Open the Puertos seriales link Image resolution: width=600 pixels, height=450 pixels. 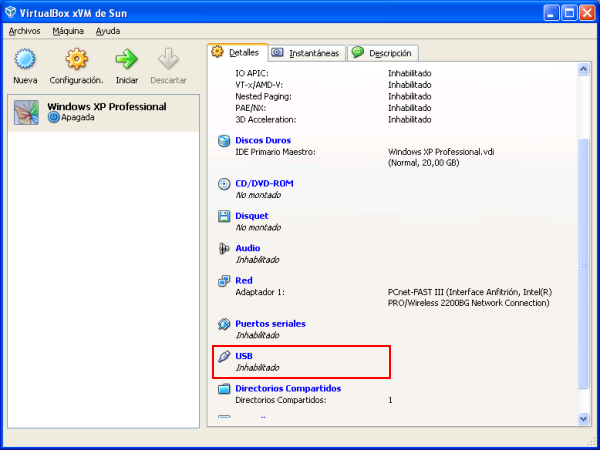click(270, 324)
